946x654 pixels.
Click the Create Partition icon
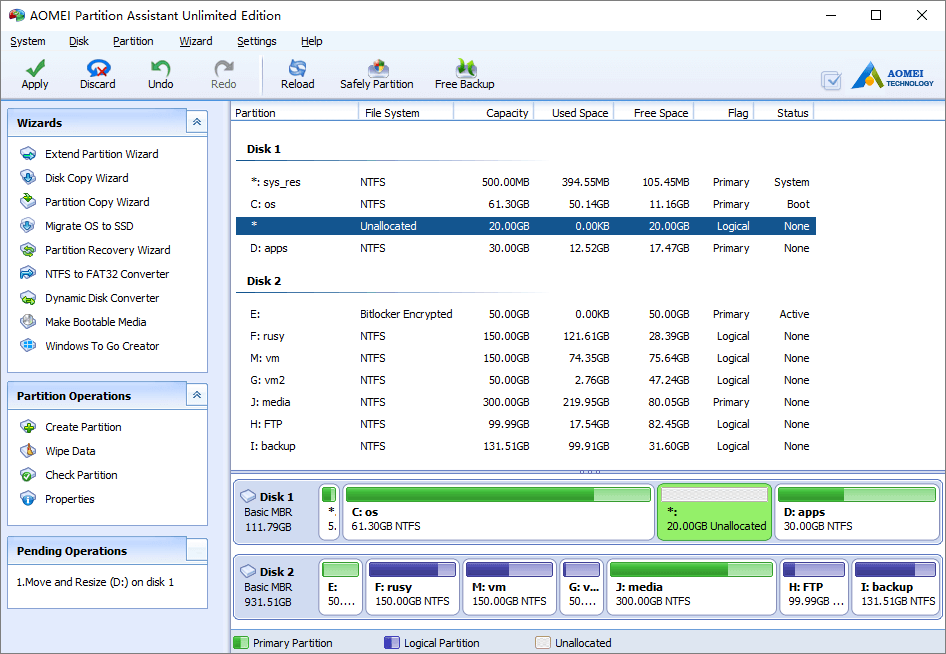(x=28, y=427)
